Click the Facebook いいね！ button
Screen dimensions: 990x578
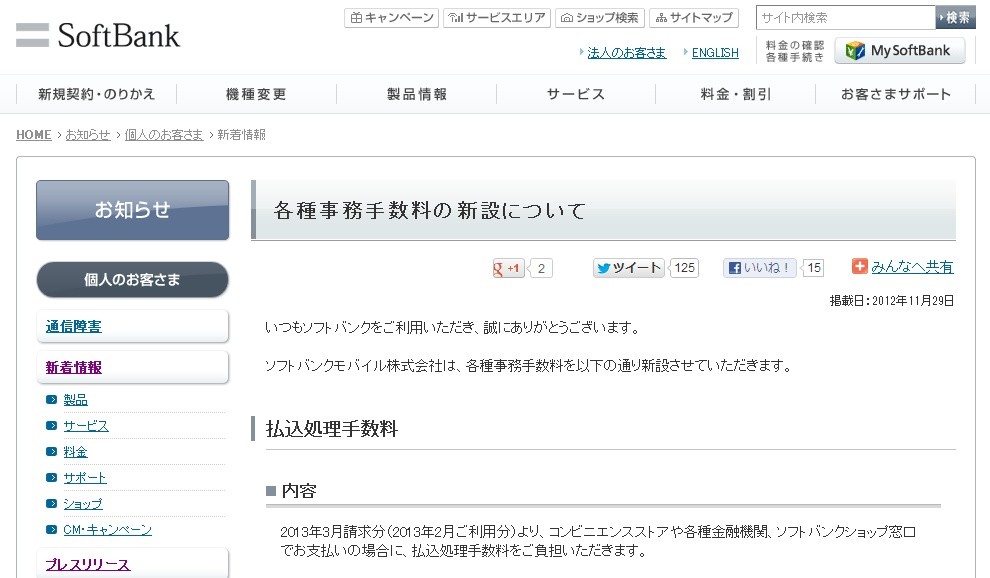(760, 268)
